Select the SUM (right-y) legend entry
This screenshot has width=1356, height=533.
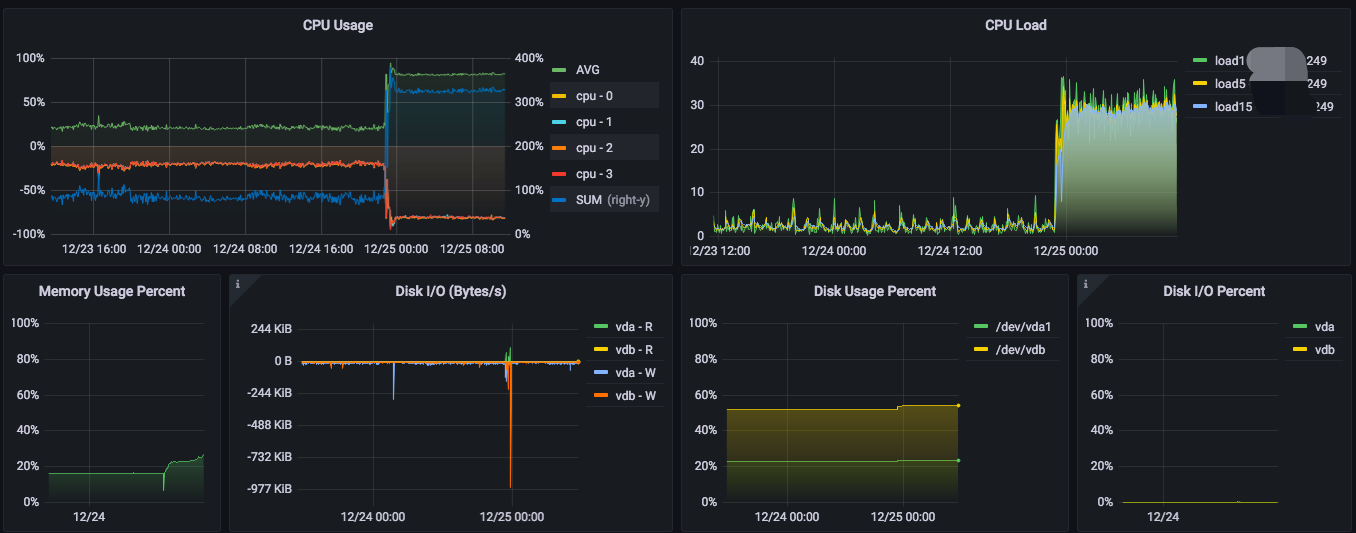click(x=612, y=200)
